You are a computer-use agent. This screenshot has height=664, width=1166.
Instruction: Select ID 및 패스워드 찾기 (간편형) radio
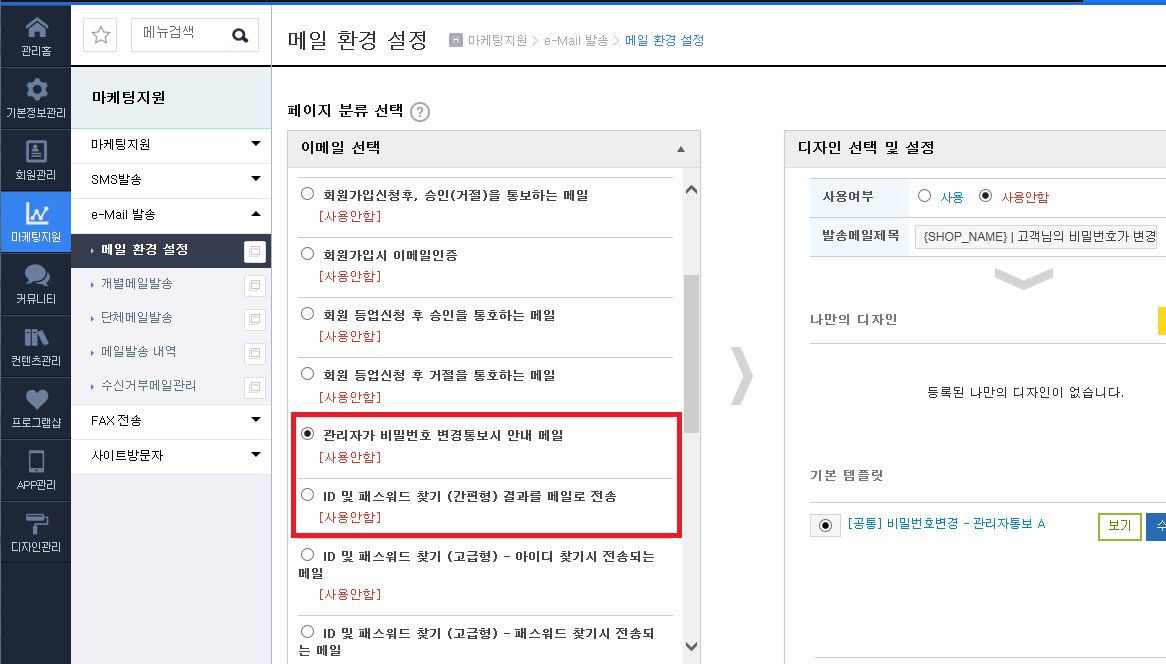307,494
